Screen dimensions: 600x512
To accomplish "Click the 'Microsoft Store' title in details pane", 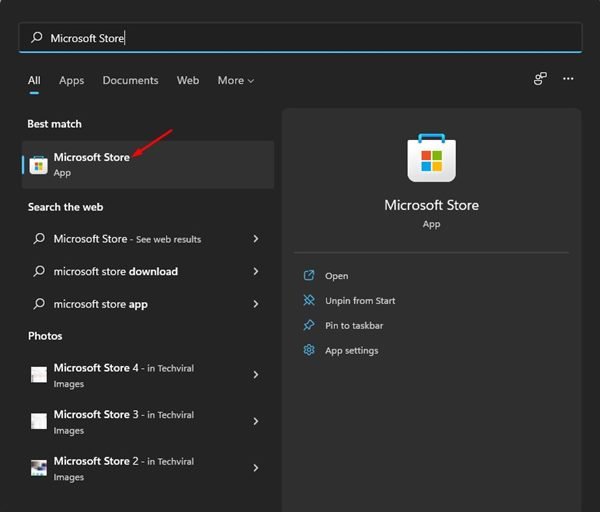I will pyautogui.click(x=431, y=205).
